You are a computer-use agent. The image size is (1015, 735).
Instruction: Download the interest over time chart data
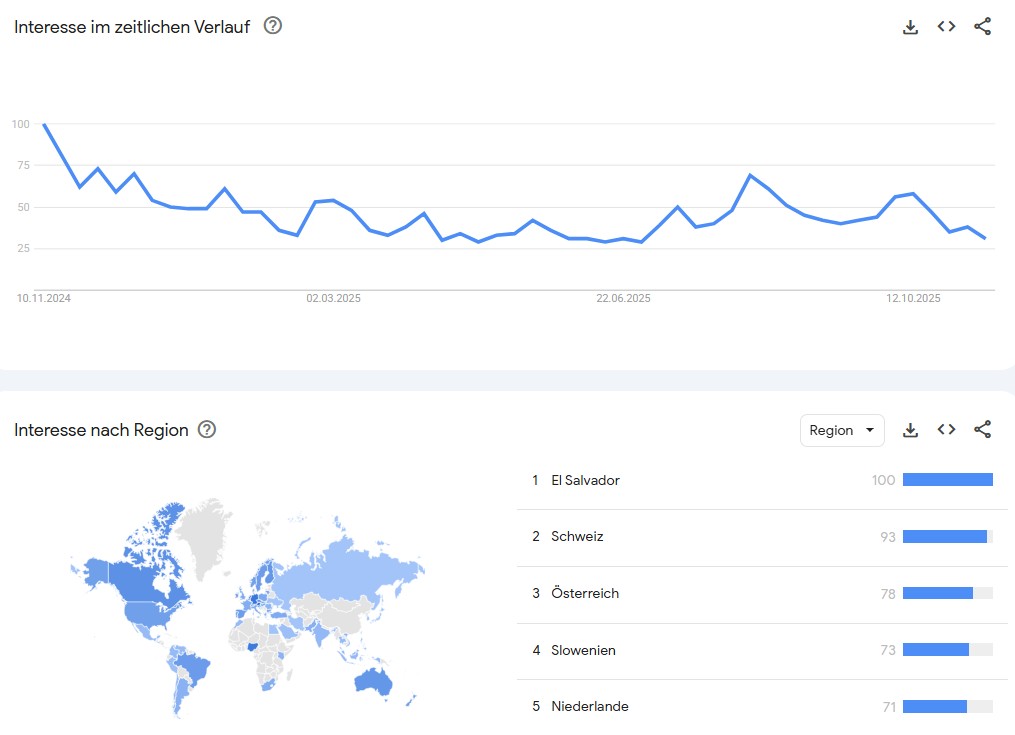(x=910, y=27)
